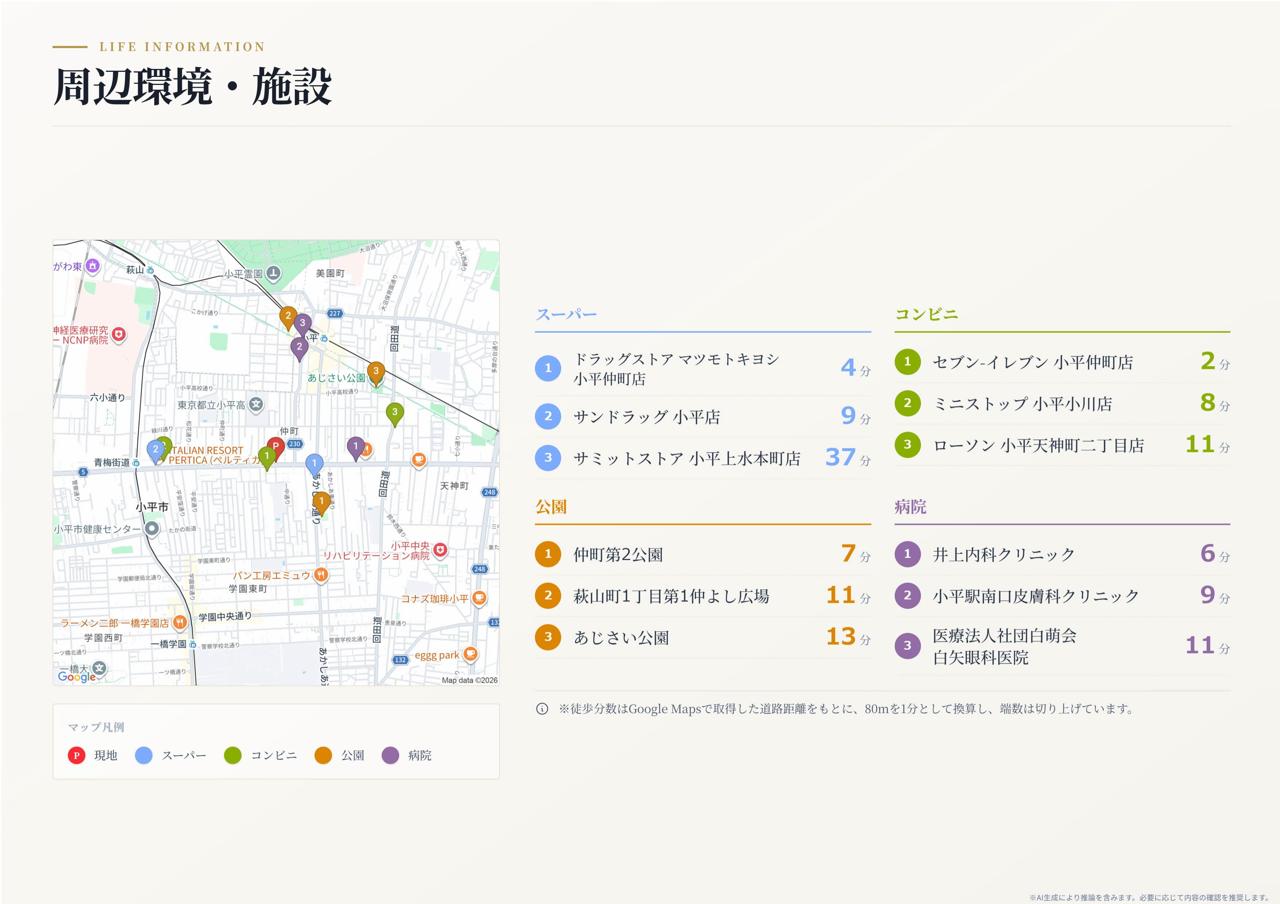Click the green コンビニ swatch in the map legend
The width and height of the screenshot is (1280, 904).
pyautogui.click(x=233, y=755)
